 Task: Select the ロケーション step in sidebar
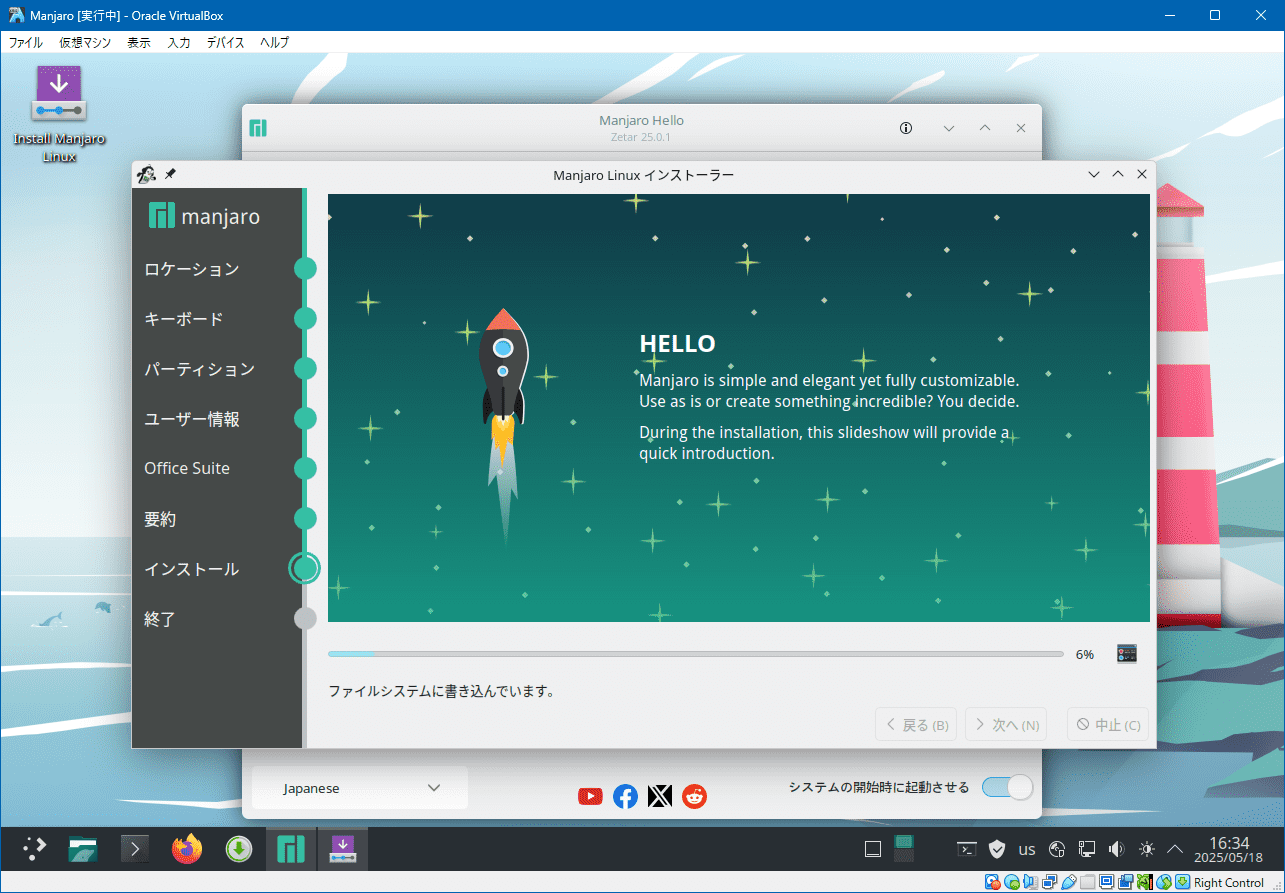point(192,269)
